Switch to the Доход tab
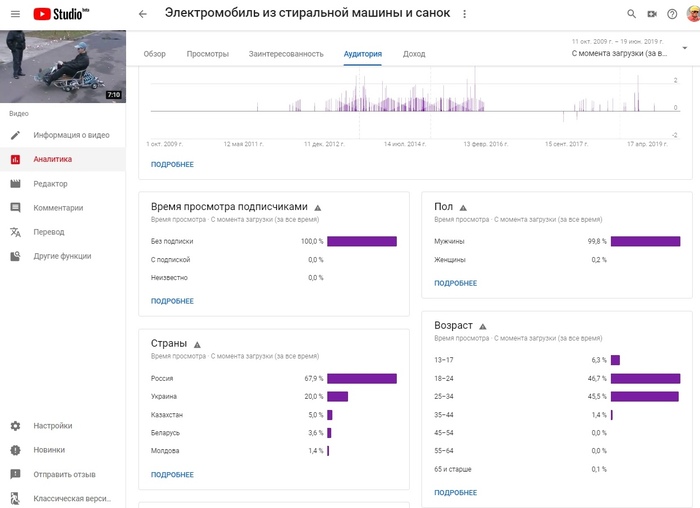 (414, 54)
